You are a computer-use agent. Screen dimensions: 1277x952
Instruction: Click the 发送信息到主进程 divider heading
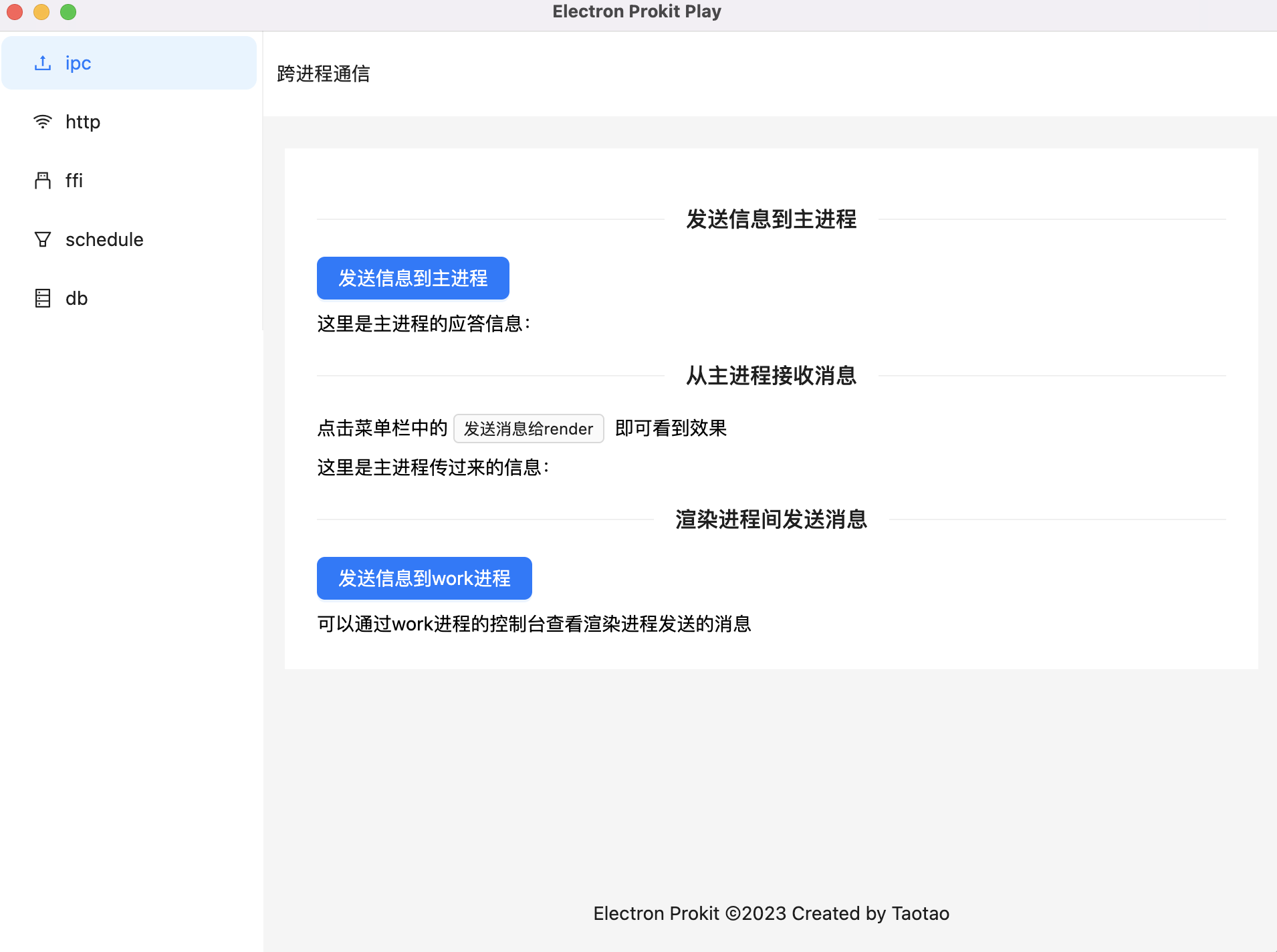(772, 219)
